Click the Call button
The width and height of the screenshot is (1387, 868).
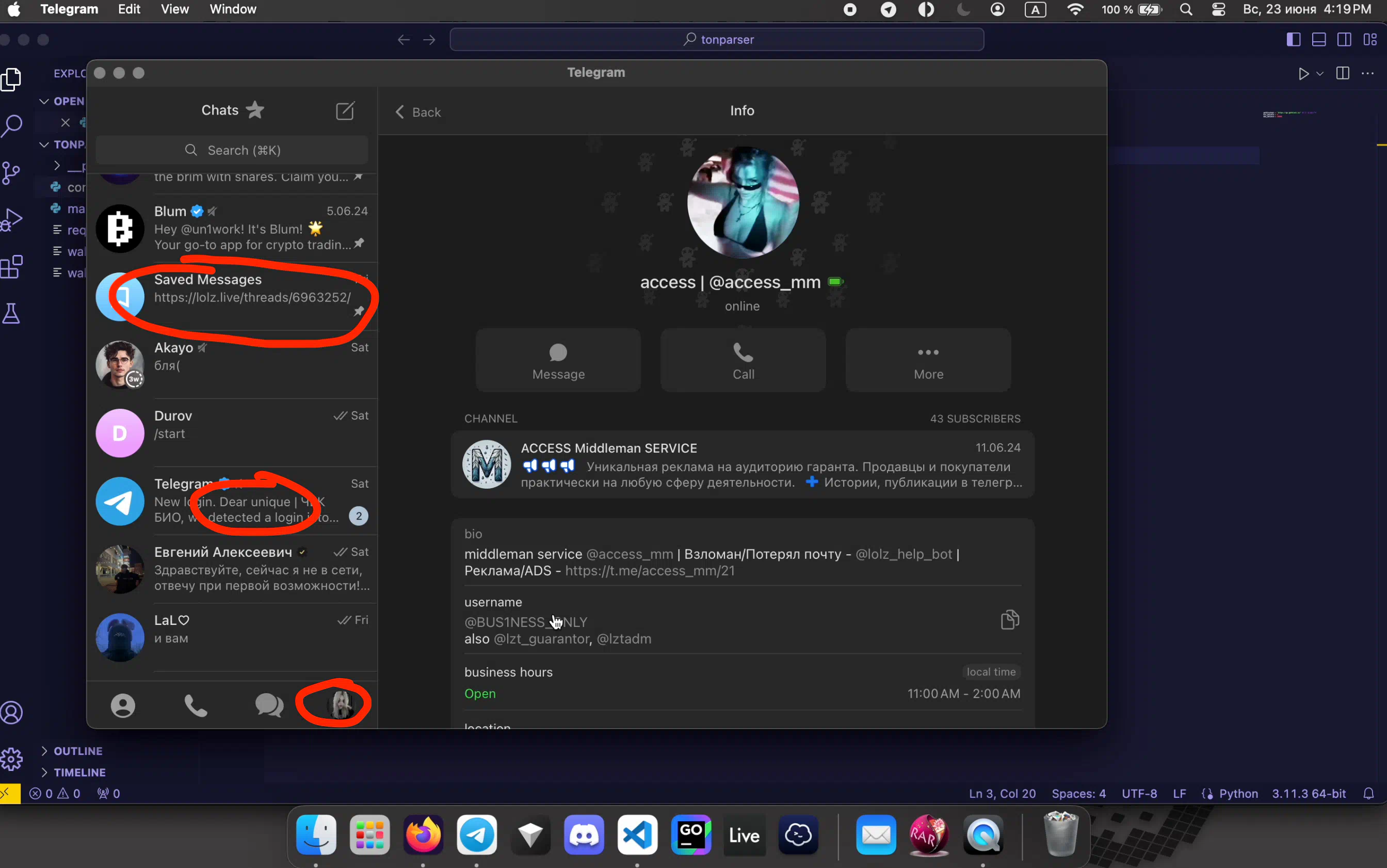[743, 361]
